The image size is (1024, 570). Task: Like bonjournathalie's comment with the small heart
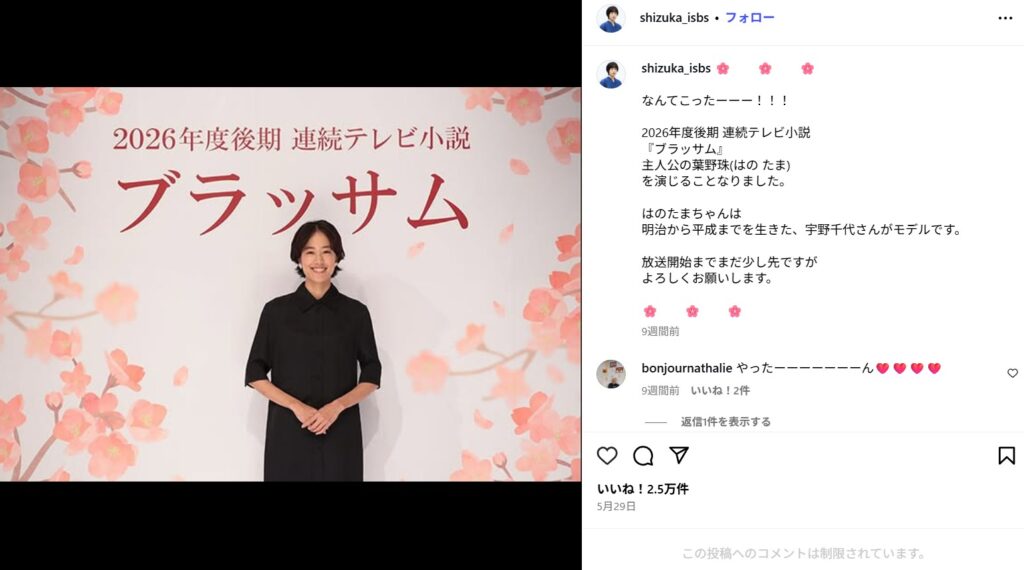pyautogui.click(x=1012, y=373)
